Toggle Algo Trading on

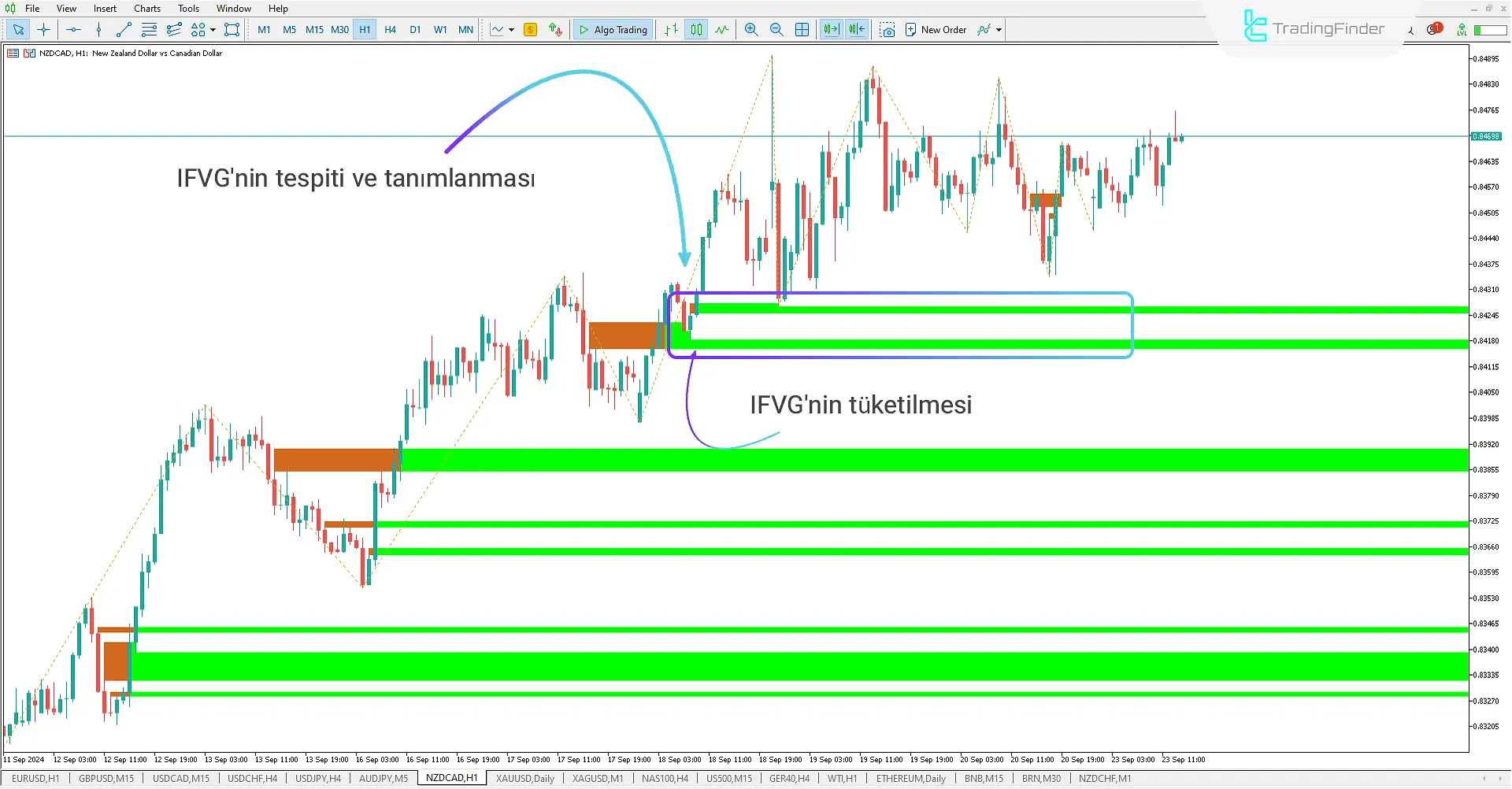pyautogui.click(x=613, y=29)
